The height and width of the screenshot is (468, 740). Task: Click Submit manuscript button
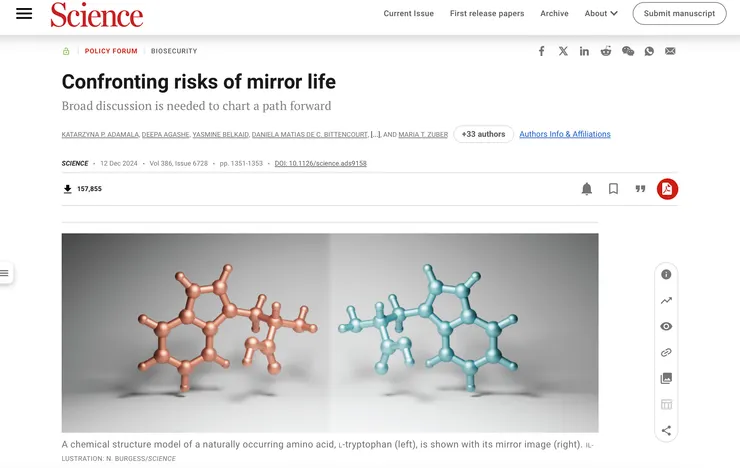click(680, 13)
